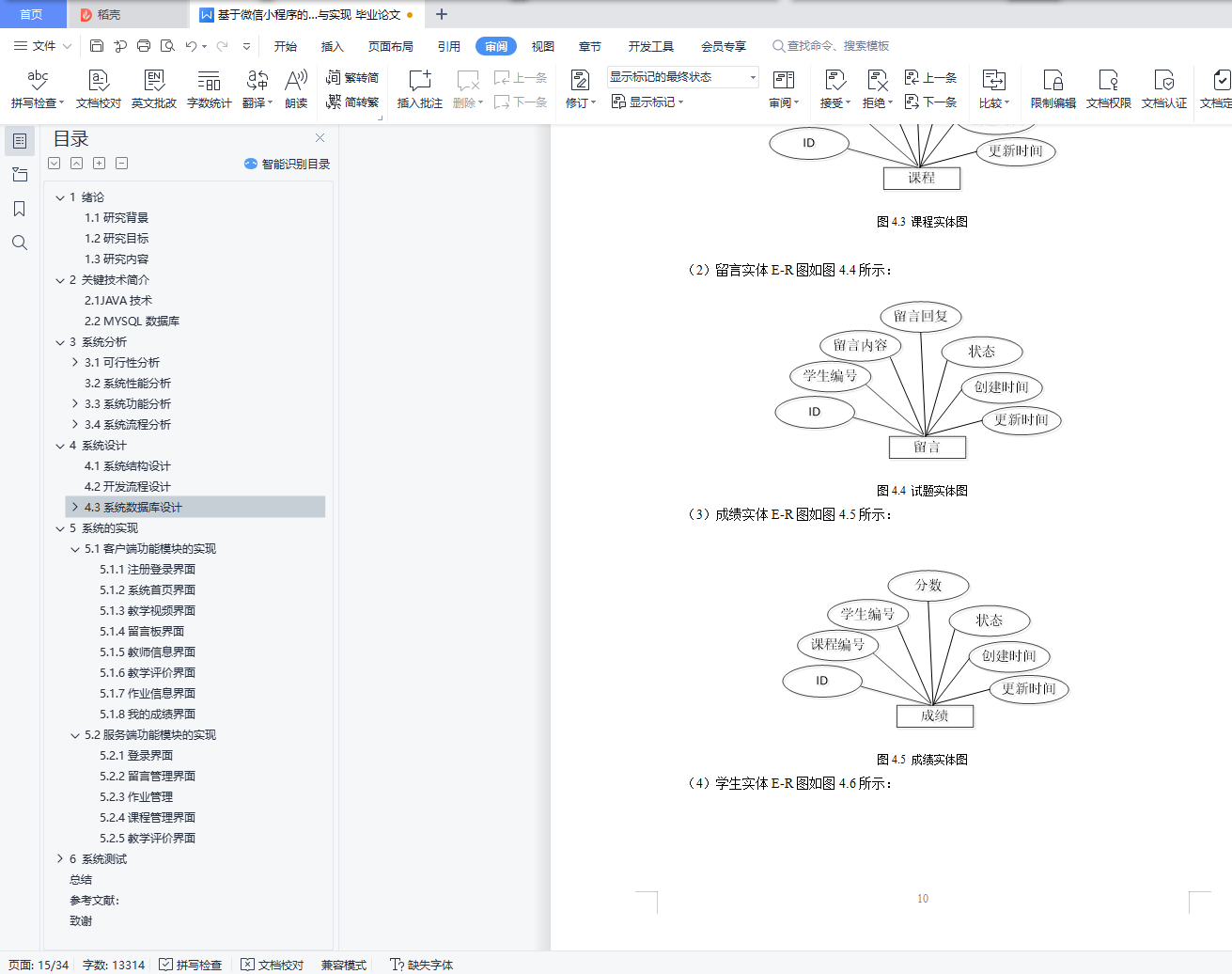Convert text to simplified (简转繁) option
The width and height of the screenshot is (1232, 974).
[x=352, y=102]
